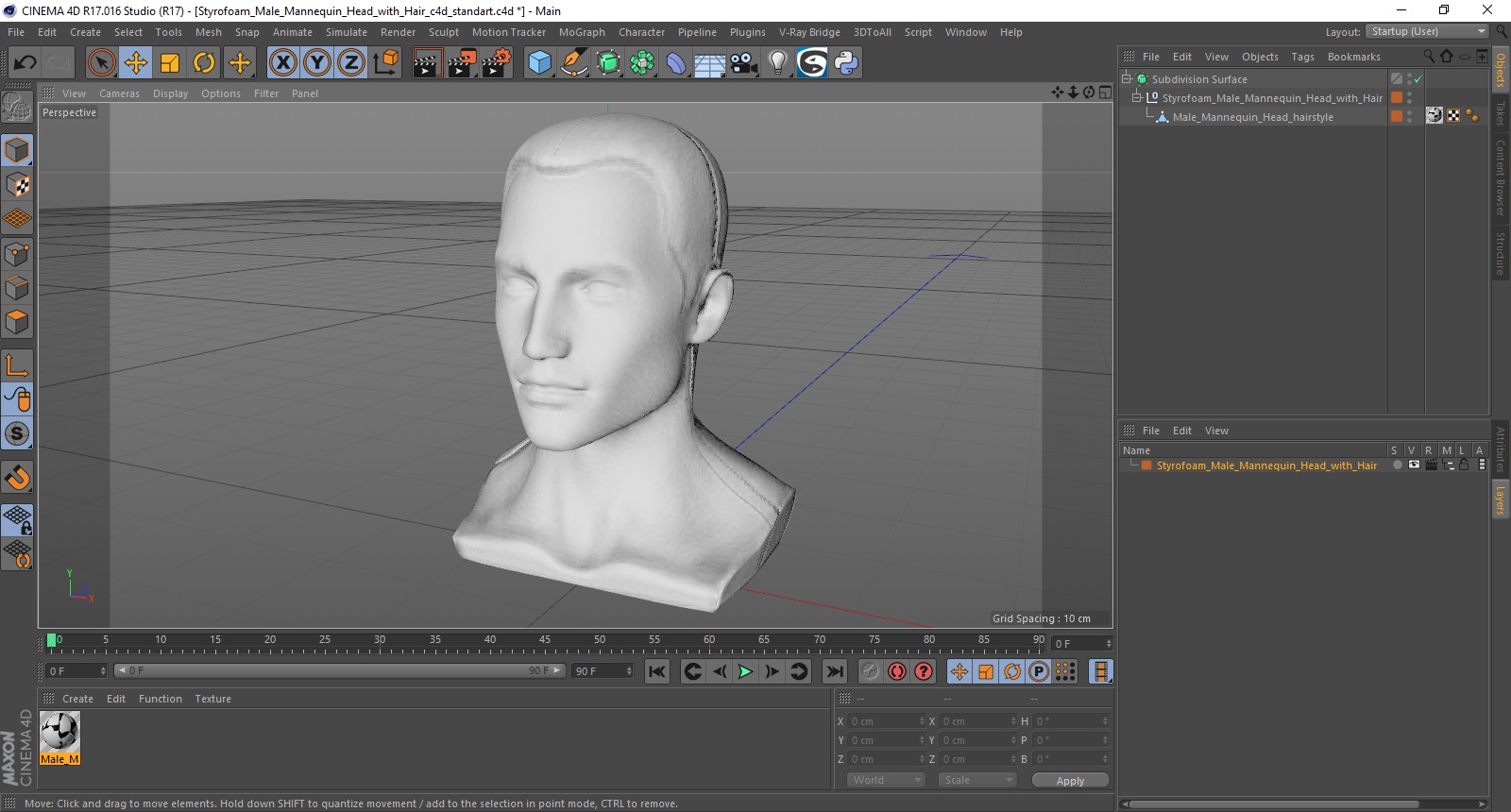
Task: Select the Move tool in top toolbar
Action: click(136, 63)
